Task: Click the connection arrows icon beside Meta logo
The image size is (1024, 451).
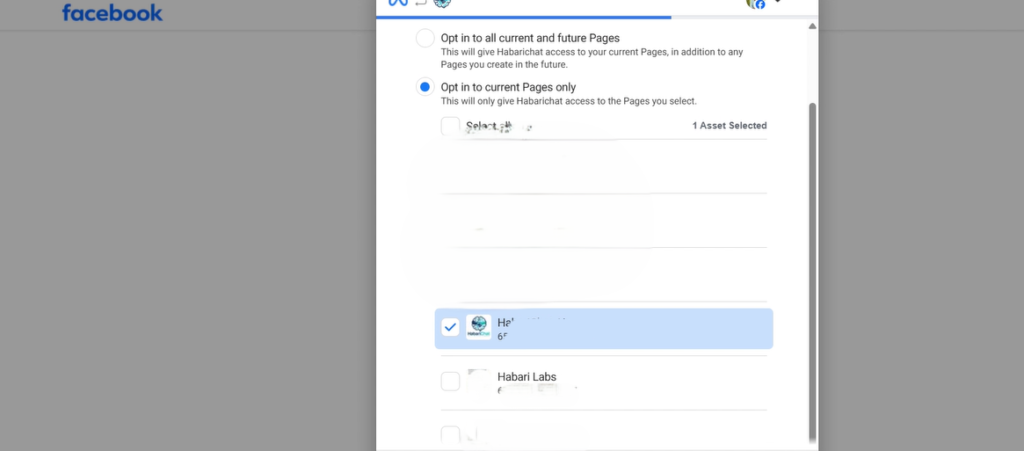Action: (x=420, y=3)
